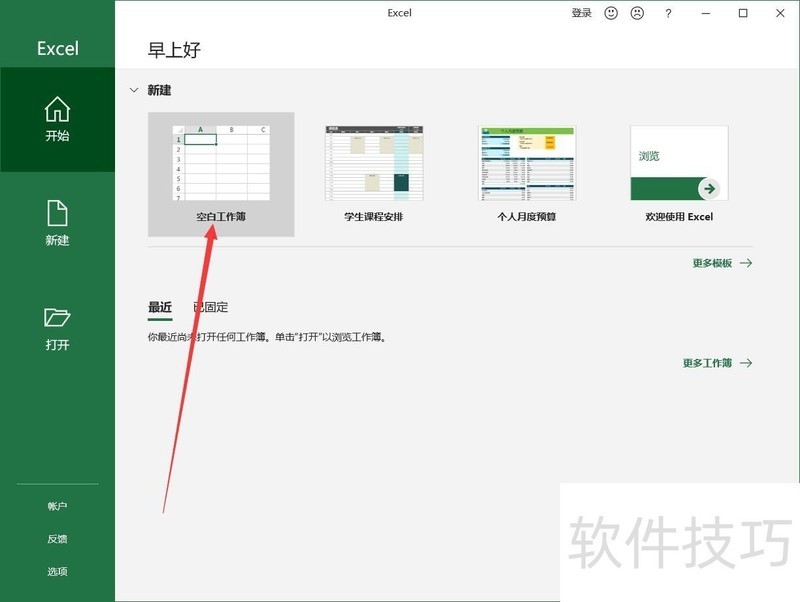Open the 更多模板 link
Viewport: 800px width, 602px height.
coord(712,263)
